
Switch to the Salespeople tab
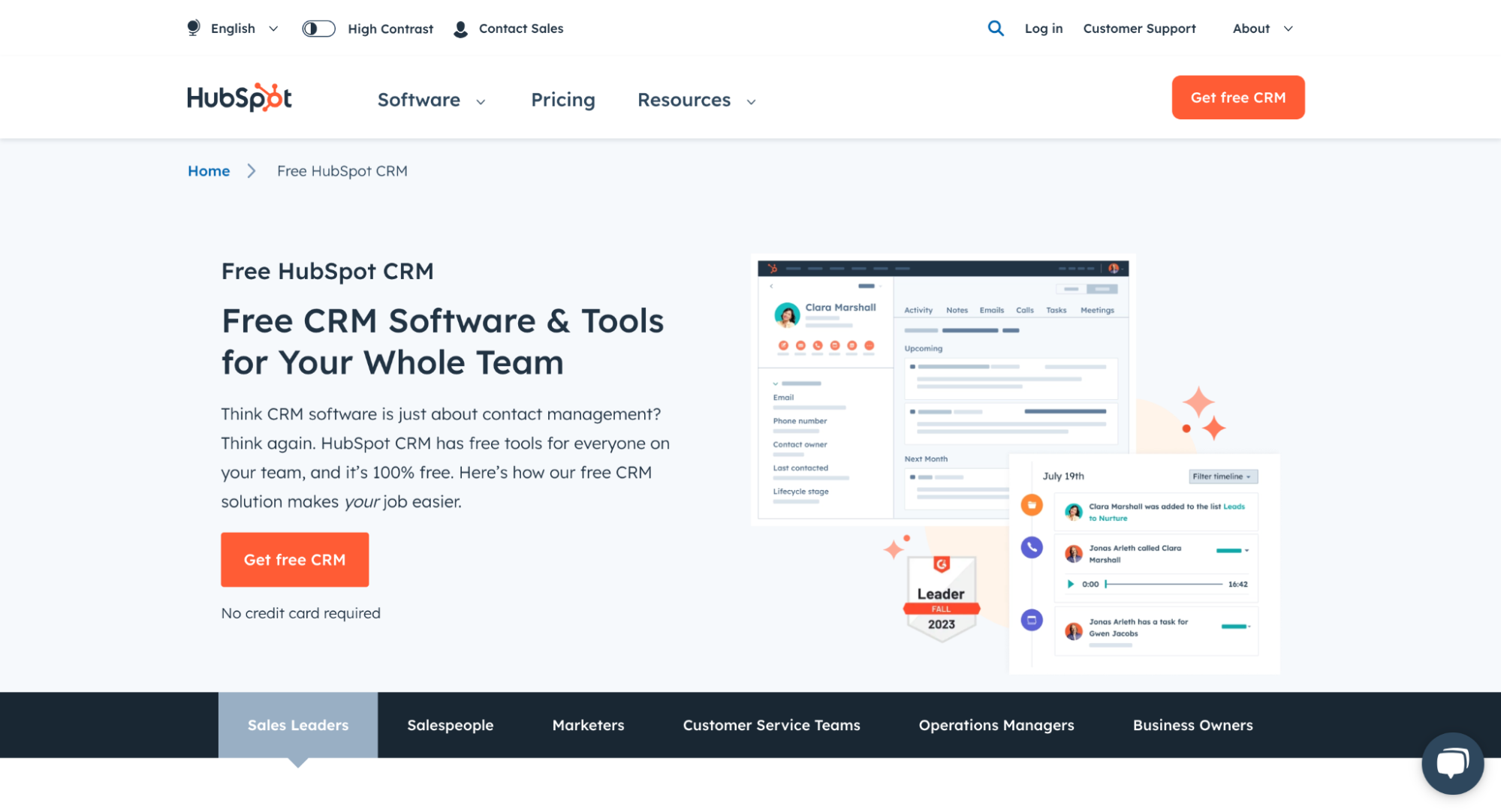(451, 725)
